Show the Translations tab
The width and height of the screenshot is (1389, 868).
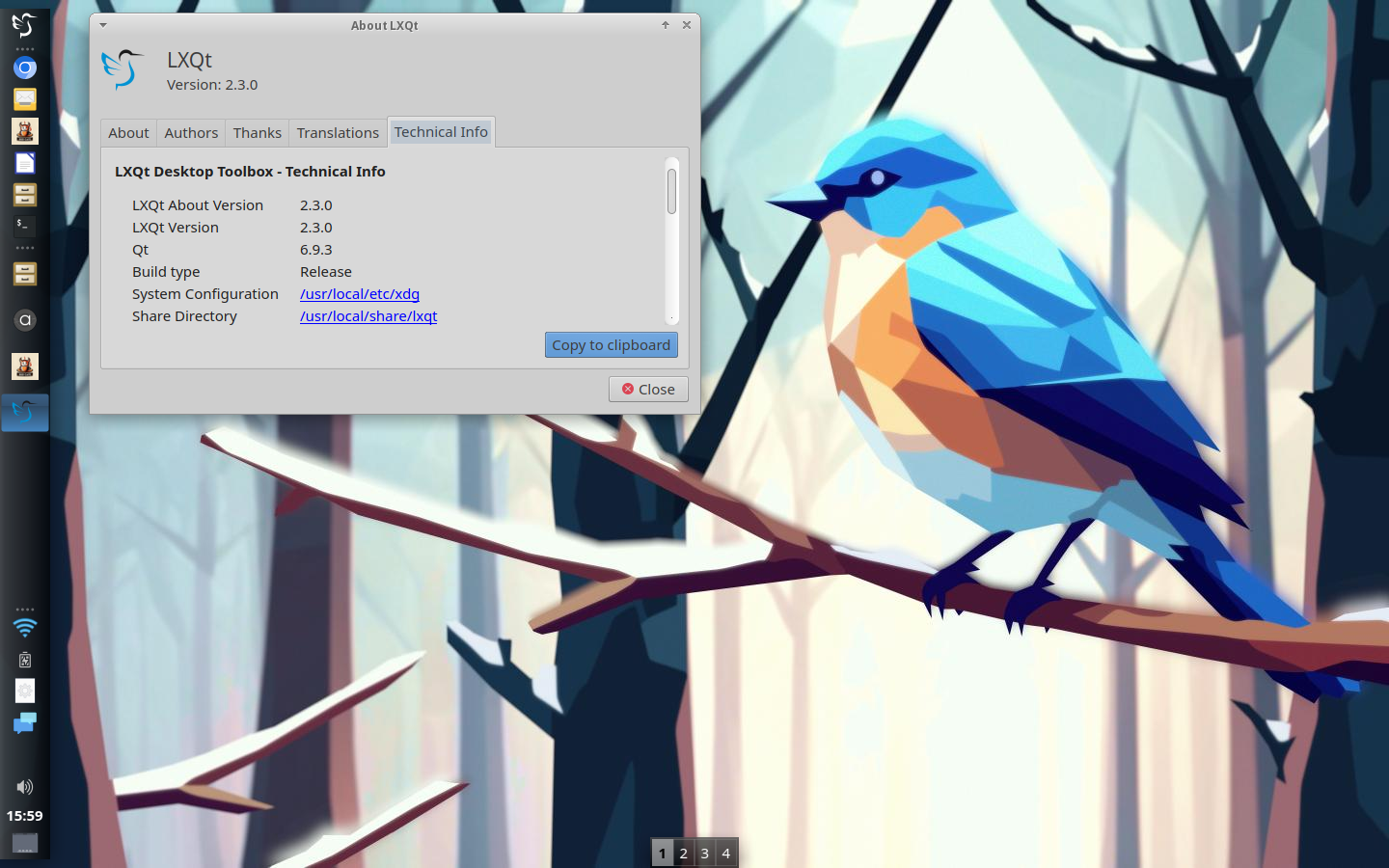pos(338,133)
